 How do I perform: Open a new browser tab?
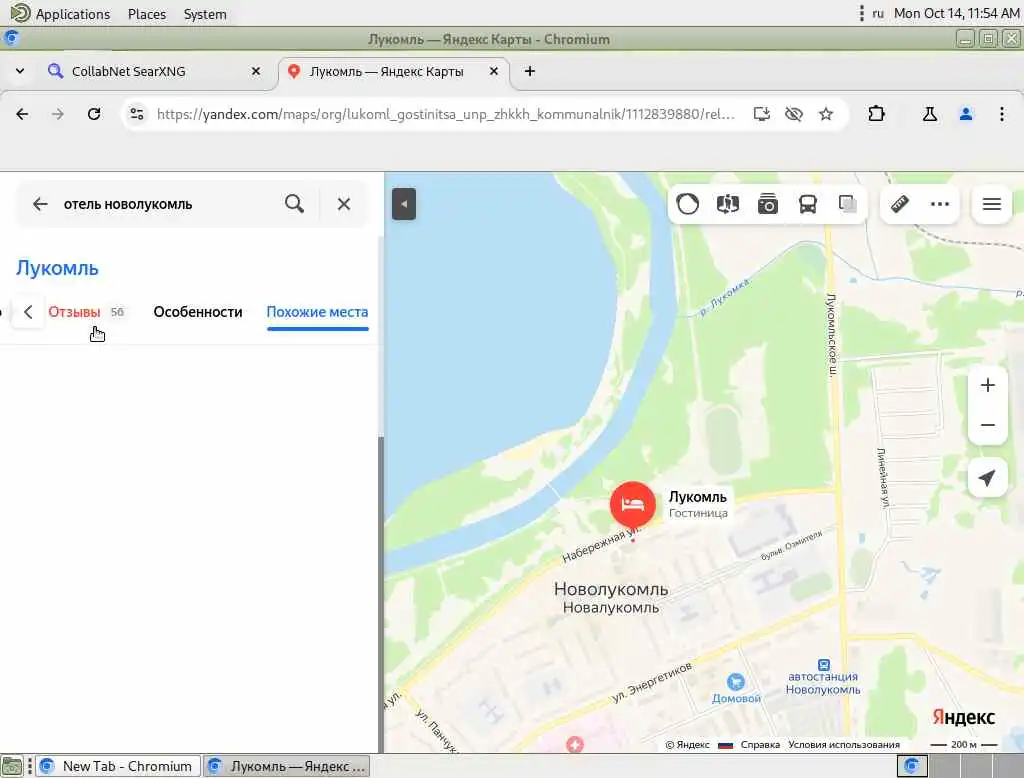click(530, 71)
